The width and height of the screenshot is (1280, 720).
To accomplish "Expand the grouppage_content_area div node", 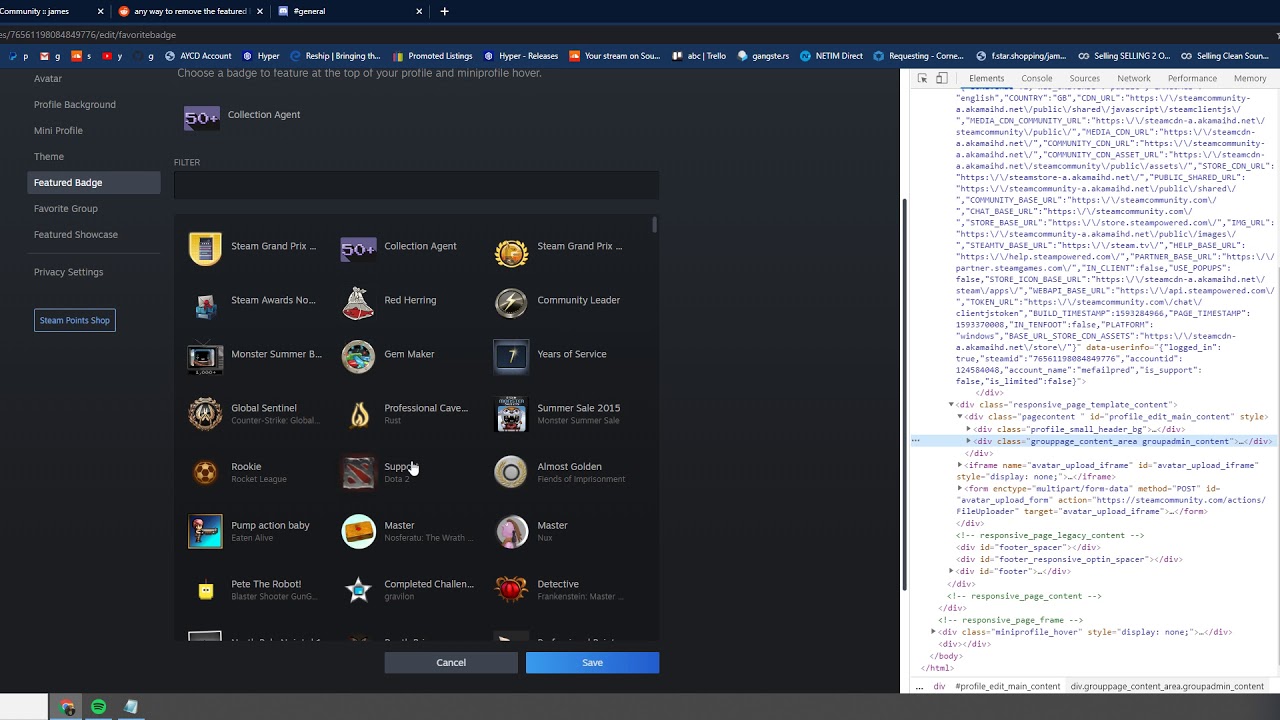I will tap(968, 441).
